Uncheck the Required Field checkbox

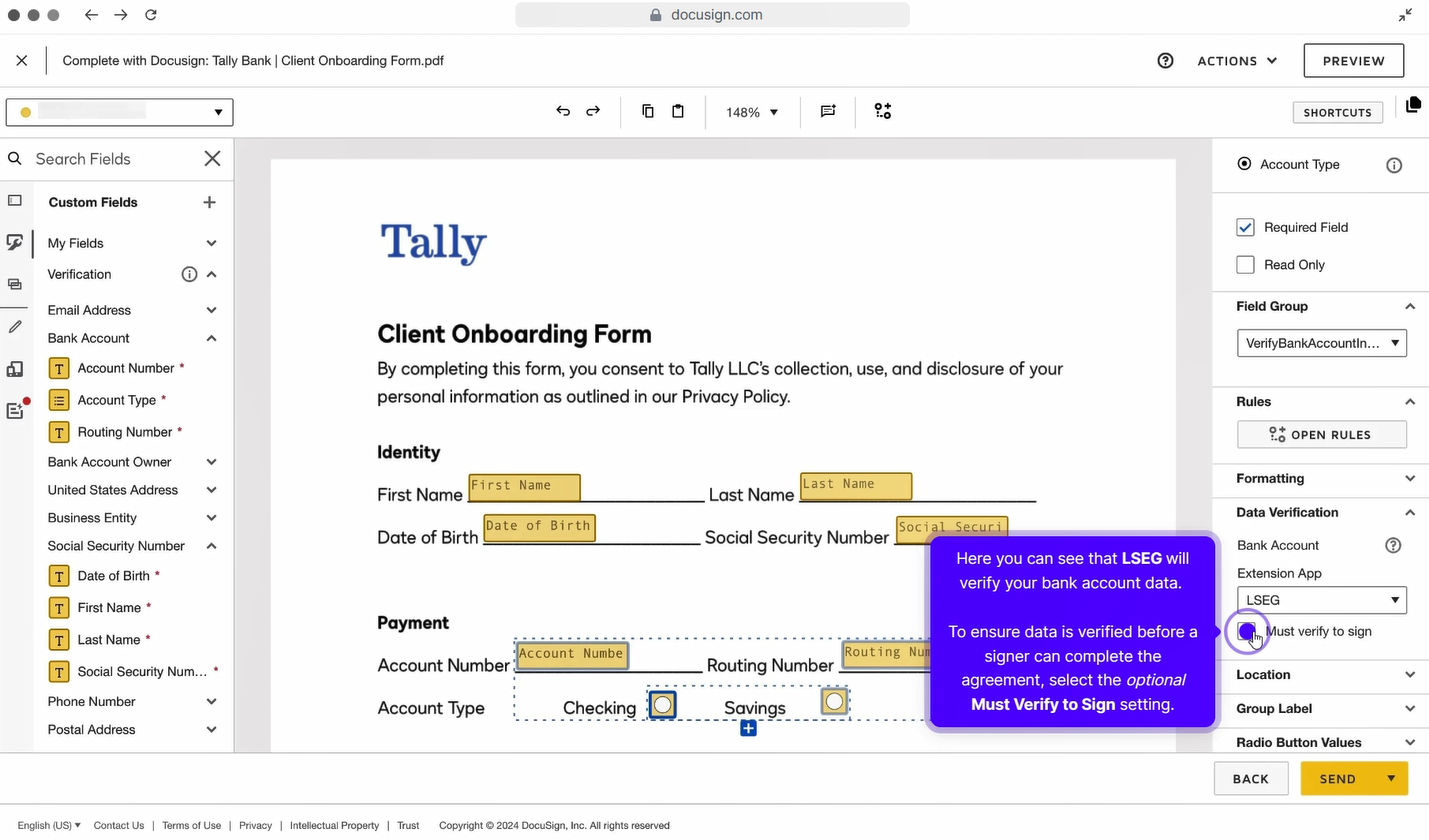1245,227
